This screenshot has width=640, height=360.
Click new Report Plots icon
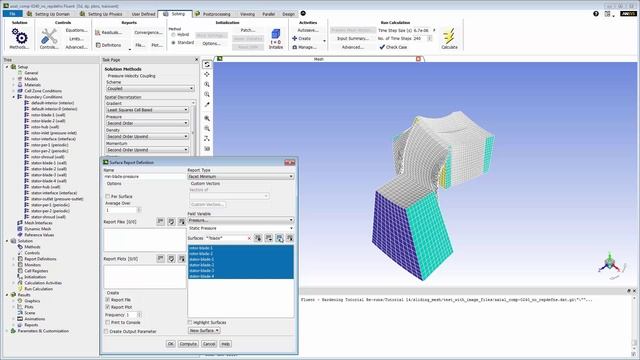(x=160, y=259)
